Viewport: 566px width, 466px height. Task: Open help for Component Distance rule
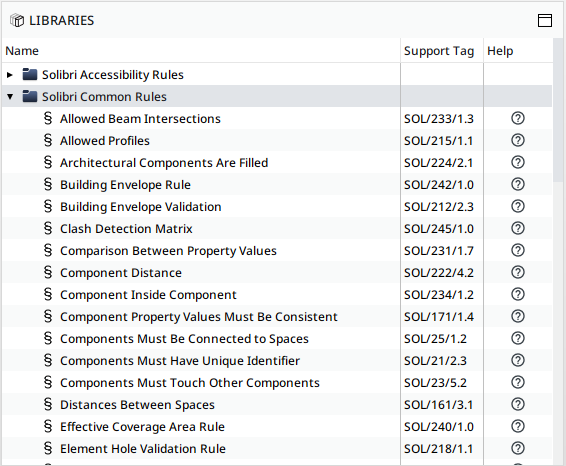click(x=518, y=273)
